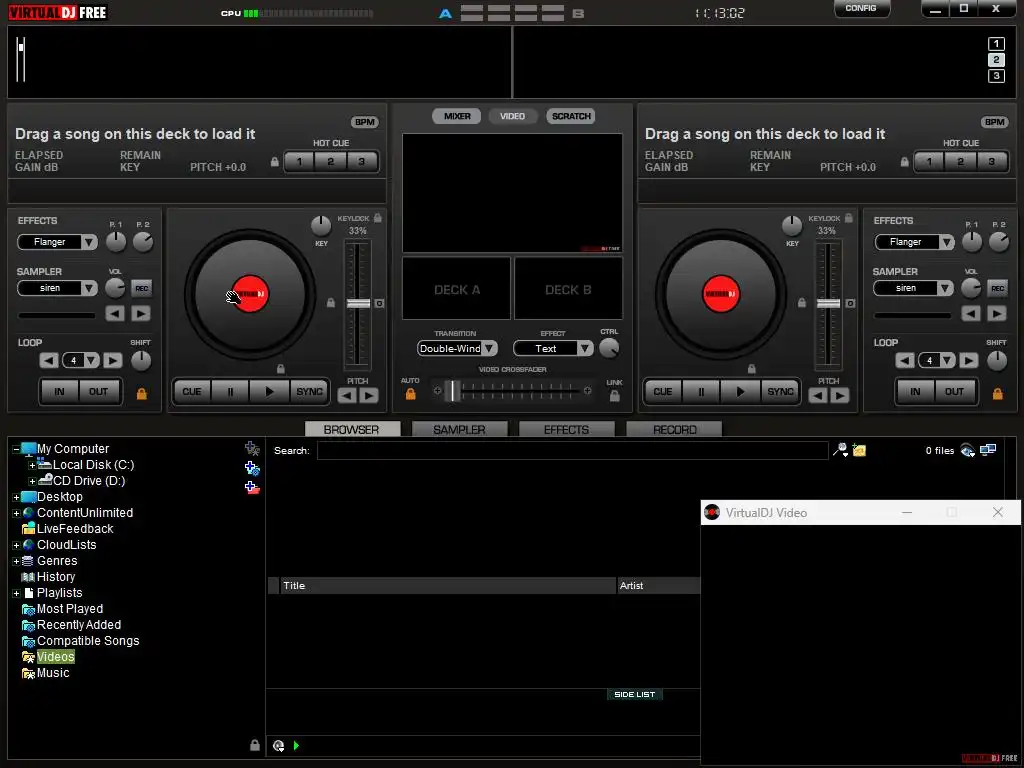The image size is (1024, 768).
Task: Click right deck CUE button
Action: (x=662, y=392)
